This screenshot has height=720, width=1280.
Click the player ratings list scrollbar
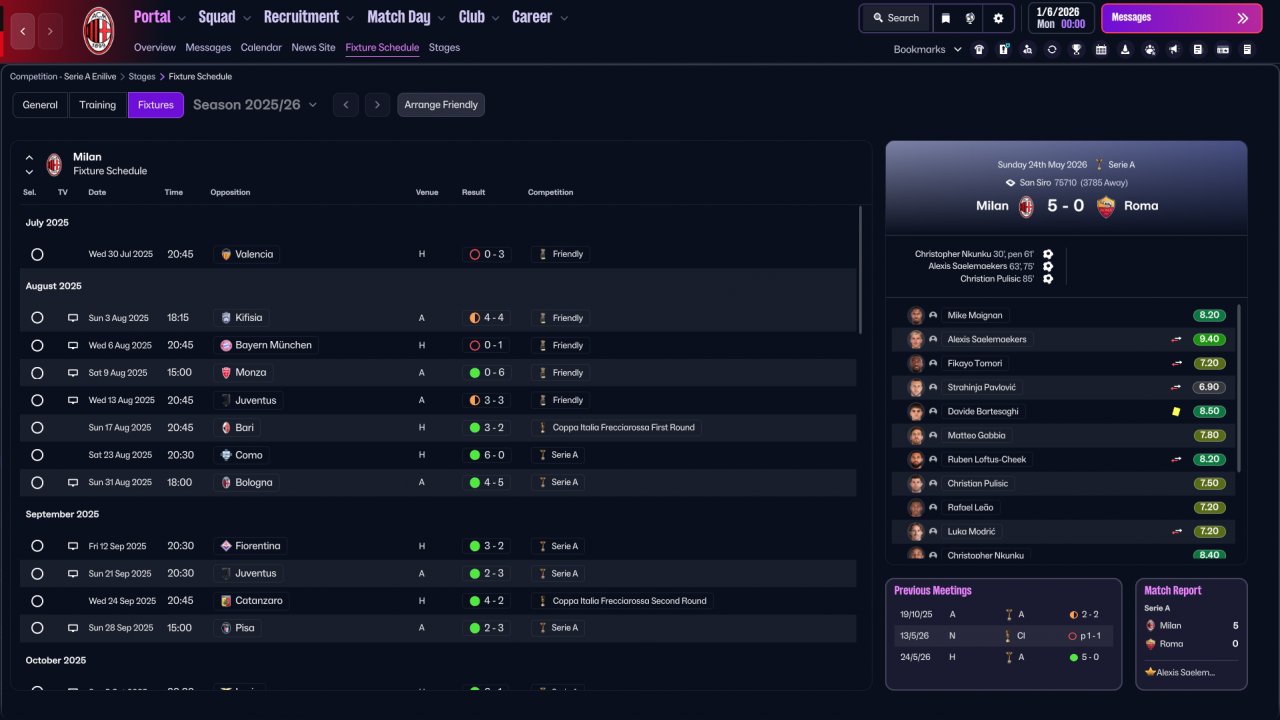[x=1239, y=388]
